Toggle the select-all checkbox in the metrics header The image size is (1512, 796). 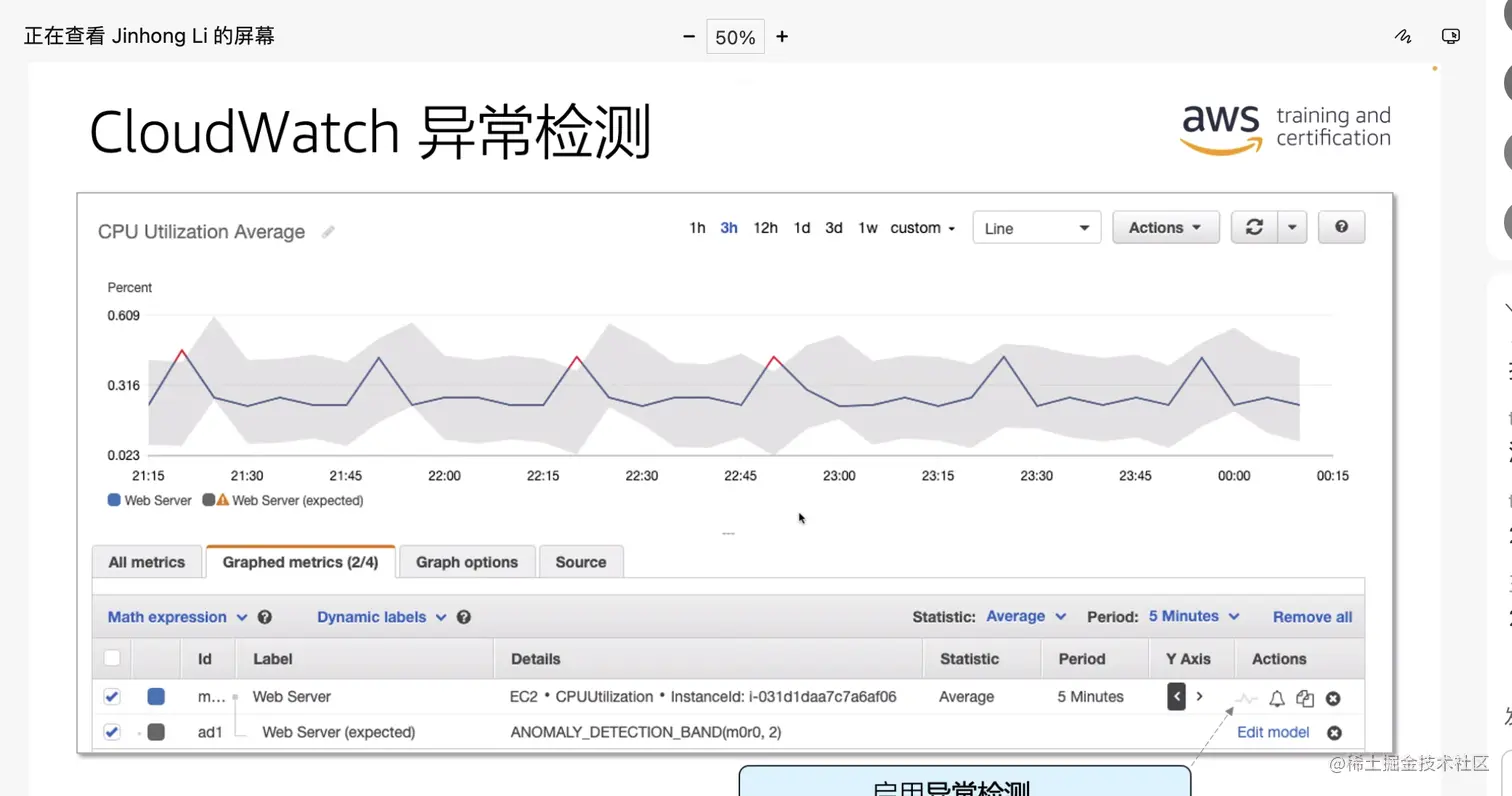[x=112, y=658]
